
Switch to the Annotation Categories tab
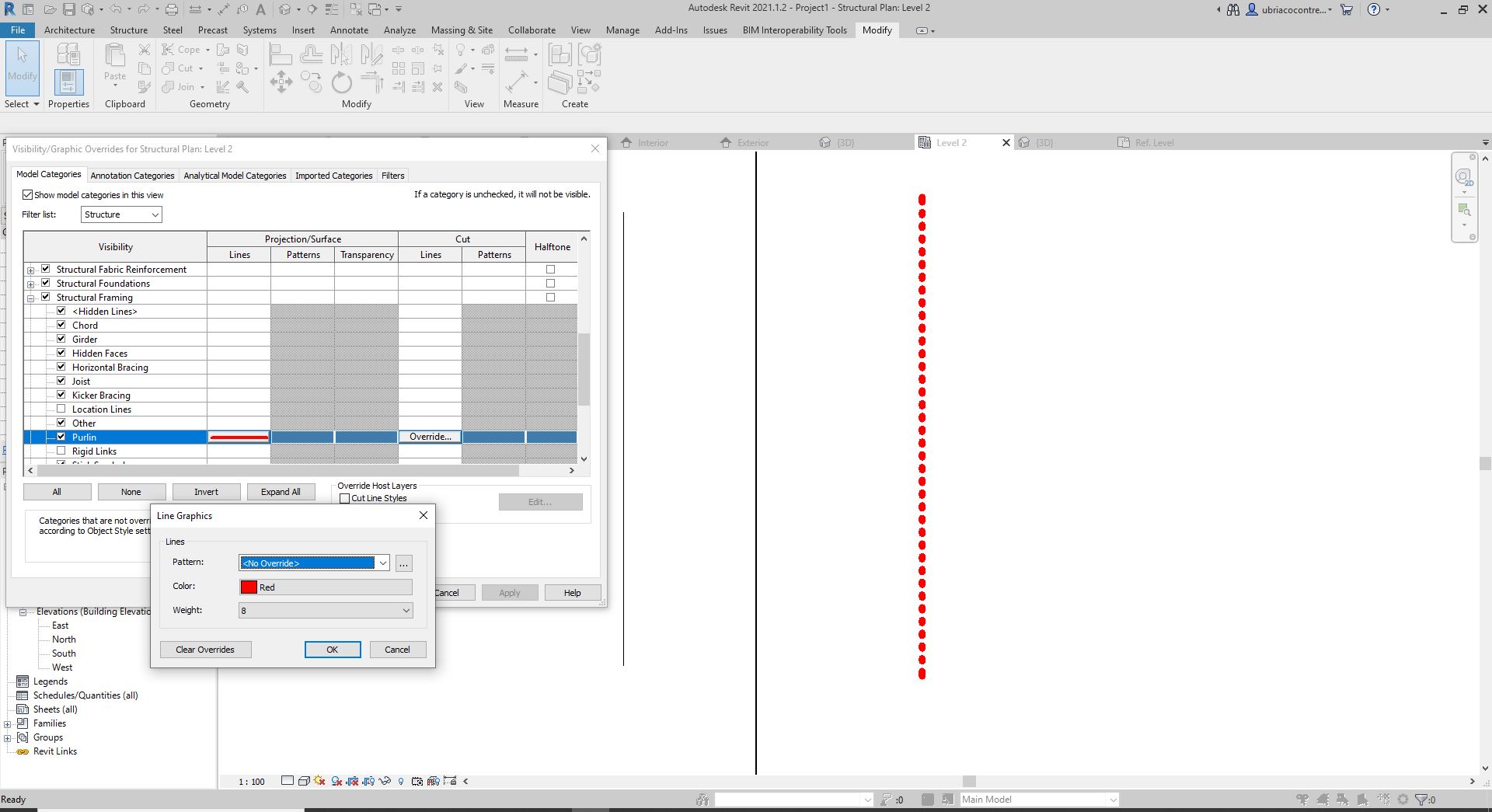tap(132, 175)
